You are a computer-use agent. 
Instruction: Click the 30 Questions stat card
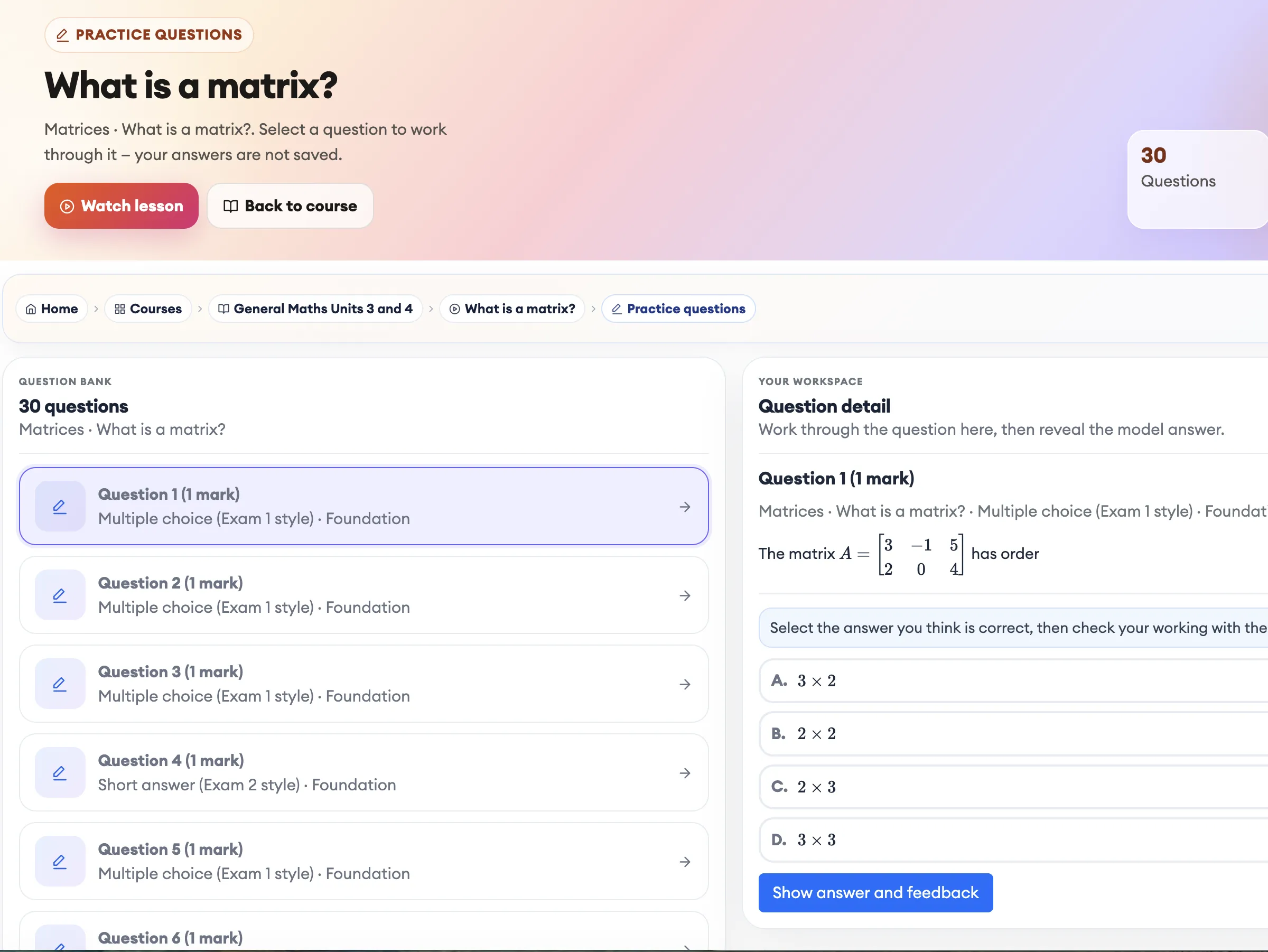click(1198, 180)
